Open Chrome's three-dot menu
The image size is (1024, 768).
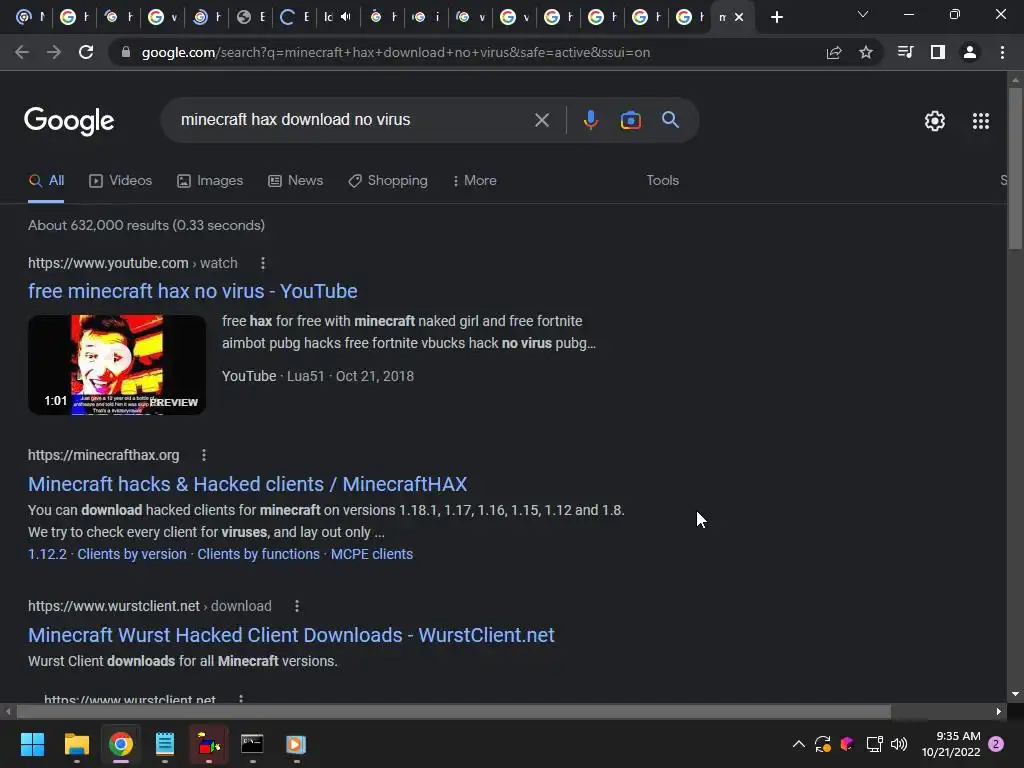pos(1002,52)
